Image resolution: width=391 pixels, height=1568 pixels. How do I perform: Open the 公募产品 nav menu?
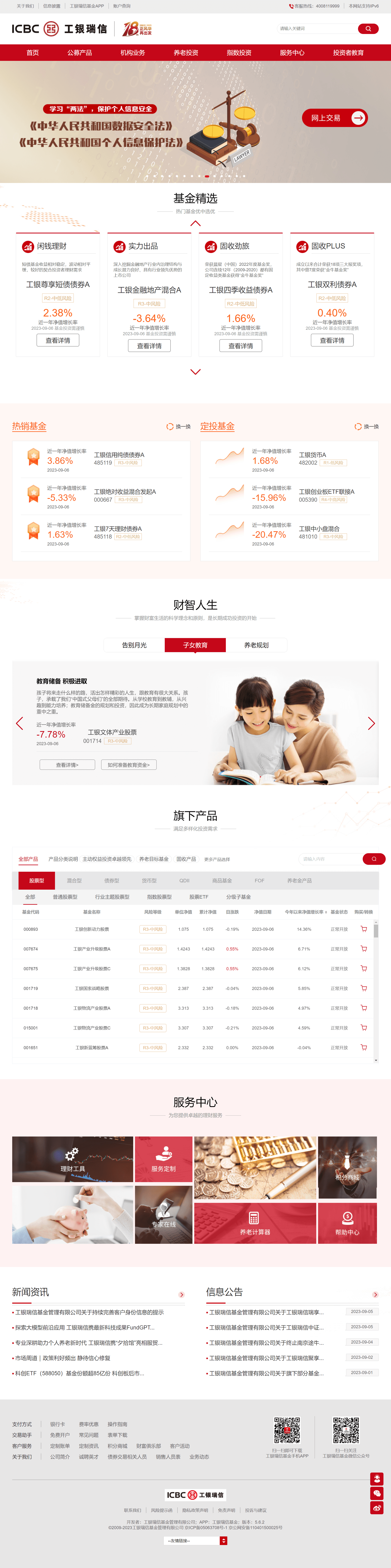(x=80, y=53)
